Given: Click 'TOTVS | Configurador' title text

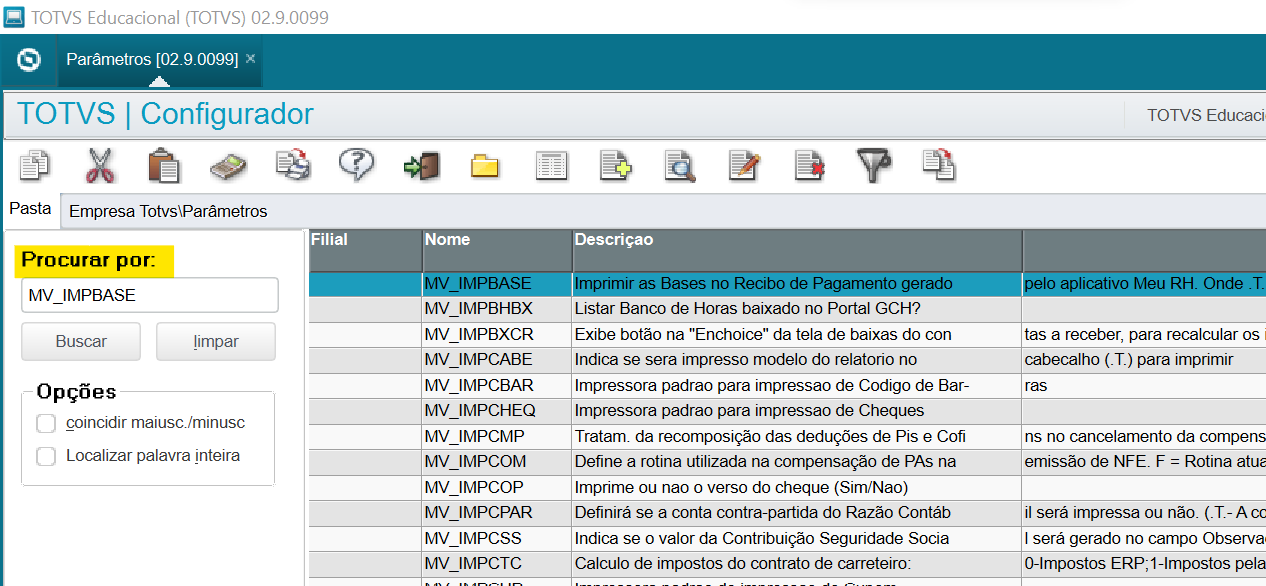Looking at the screenshot, I should point(165,115).
